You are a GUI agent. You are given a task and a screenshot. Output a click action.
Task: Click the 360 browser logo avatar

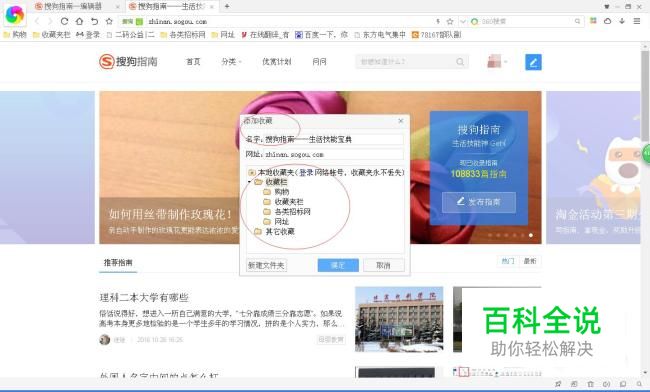[x=15, y=15]
